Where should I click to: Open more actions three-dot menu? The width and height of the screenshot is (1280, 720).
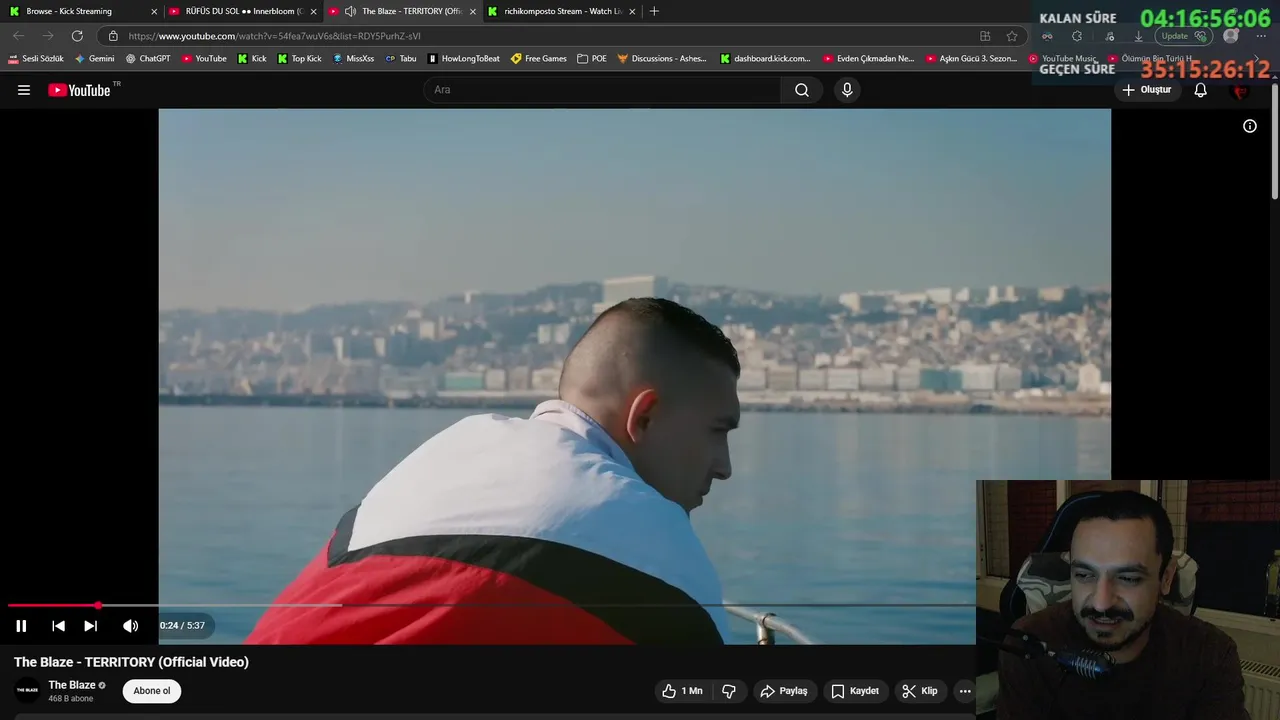click(x=965, y=691)
